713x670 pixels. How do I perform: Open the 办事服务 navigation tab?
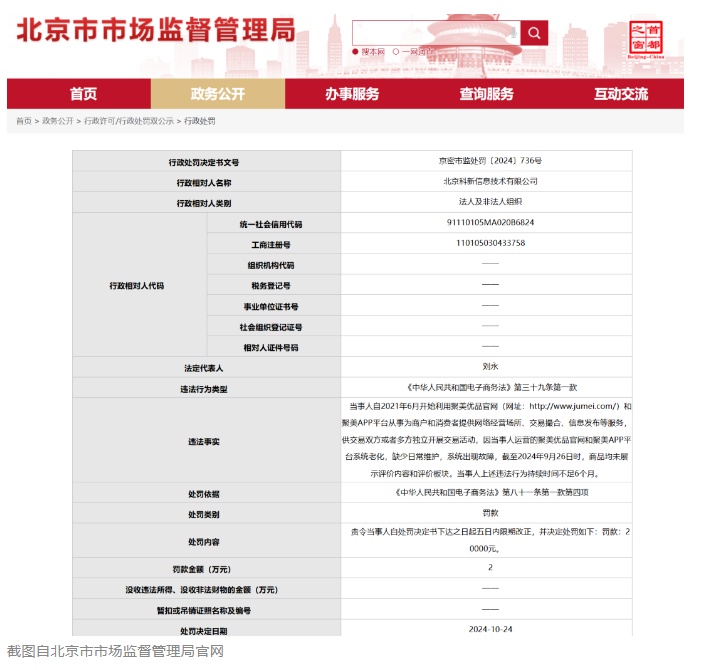[x=352, y=94]
